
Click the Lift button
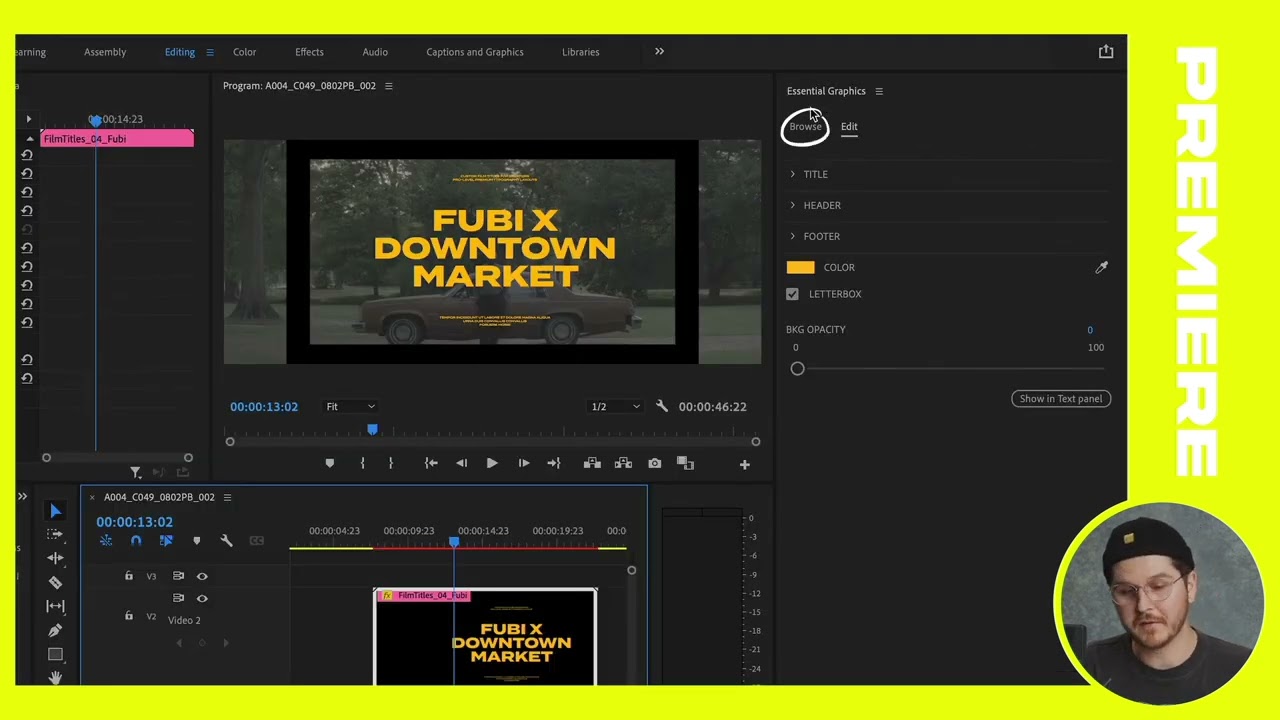point(592,463)
